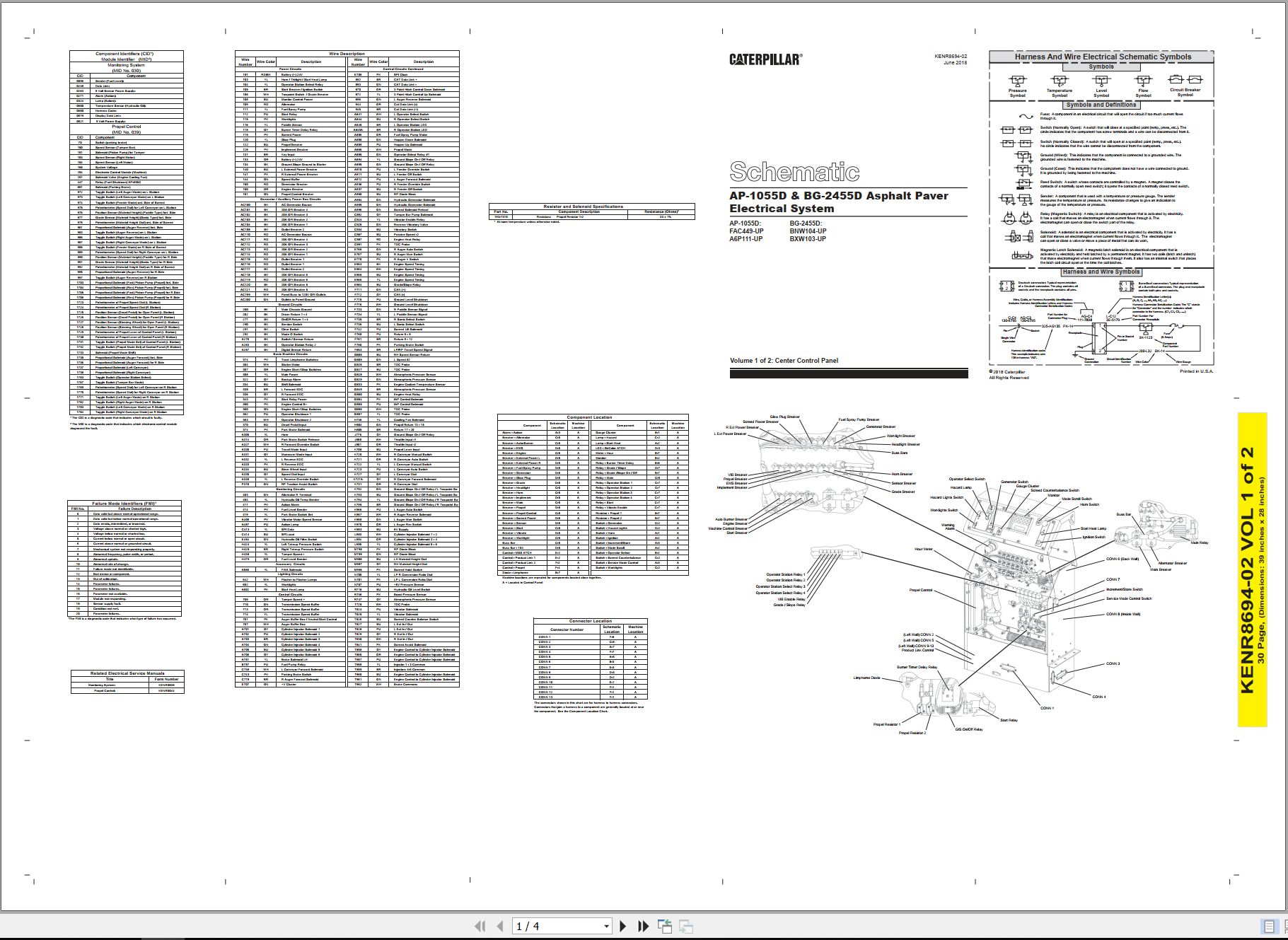1288x940 pixels.
Task: Go to the first page
Action: (x=480, y=926)
